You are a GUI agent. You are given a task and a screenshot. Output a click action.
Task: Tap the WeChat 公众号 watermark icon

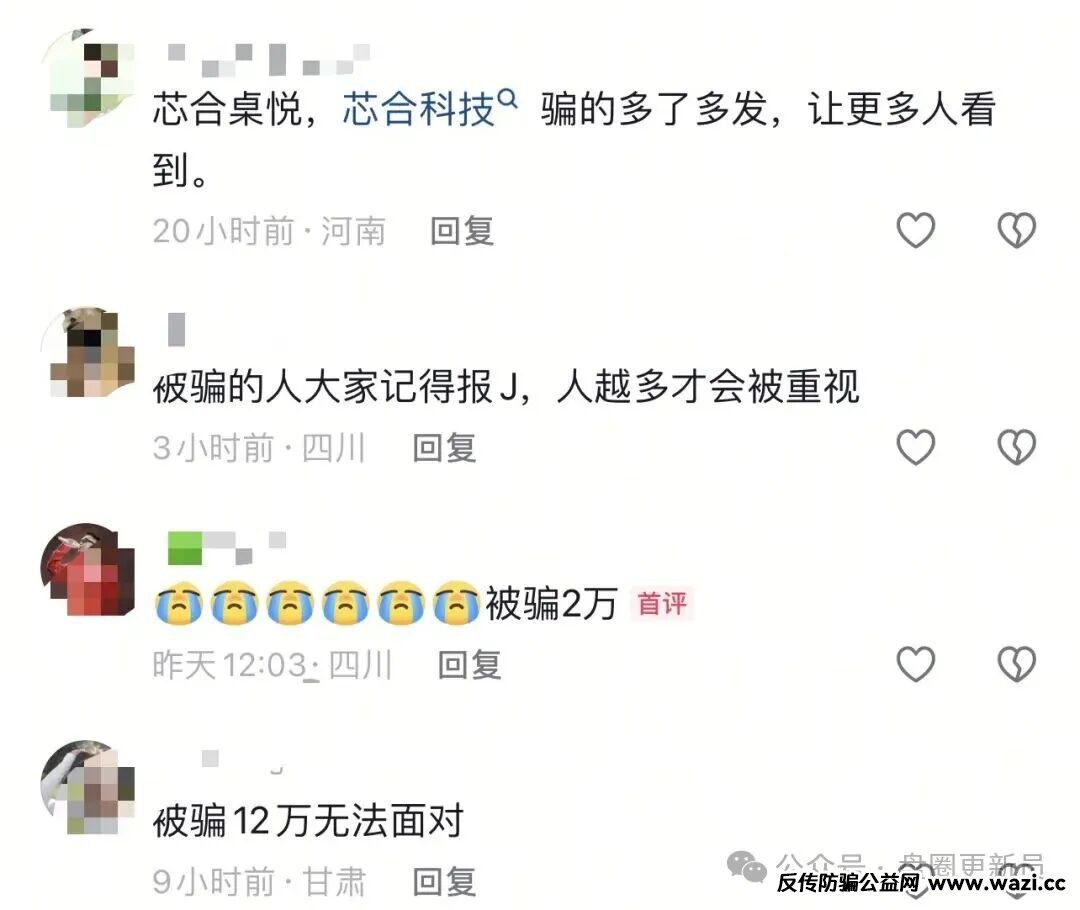point(747,866)
